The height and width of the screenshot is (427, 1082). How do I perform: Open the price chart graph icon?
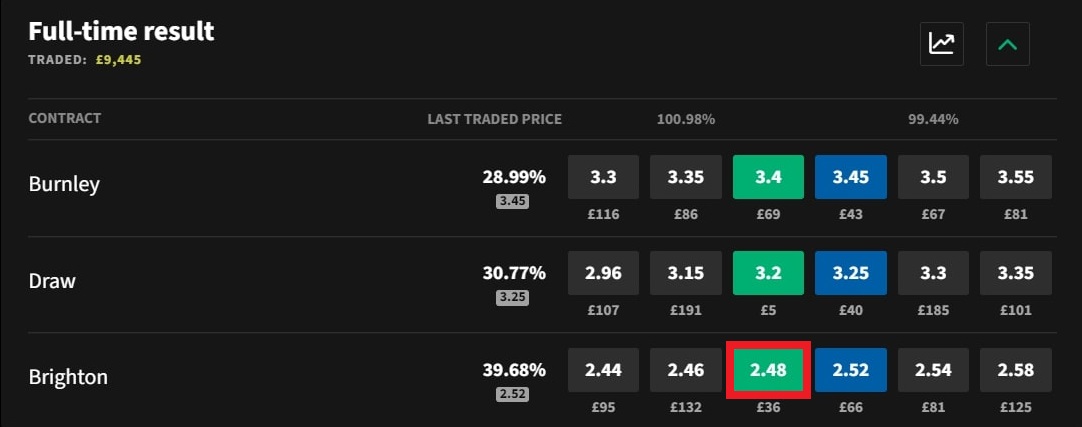(x=941, y=44)
